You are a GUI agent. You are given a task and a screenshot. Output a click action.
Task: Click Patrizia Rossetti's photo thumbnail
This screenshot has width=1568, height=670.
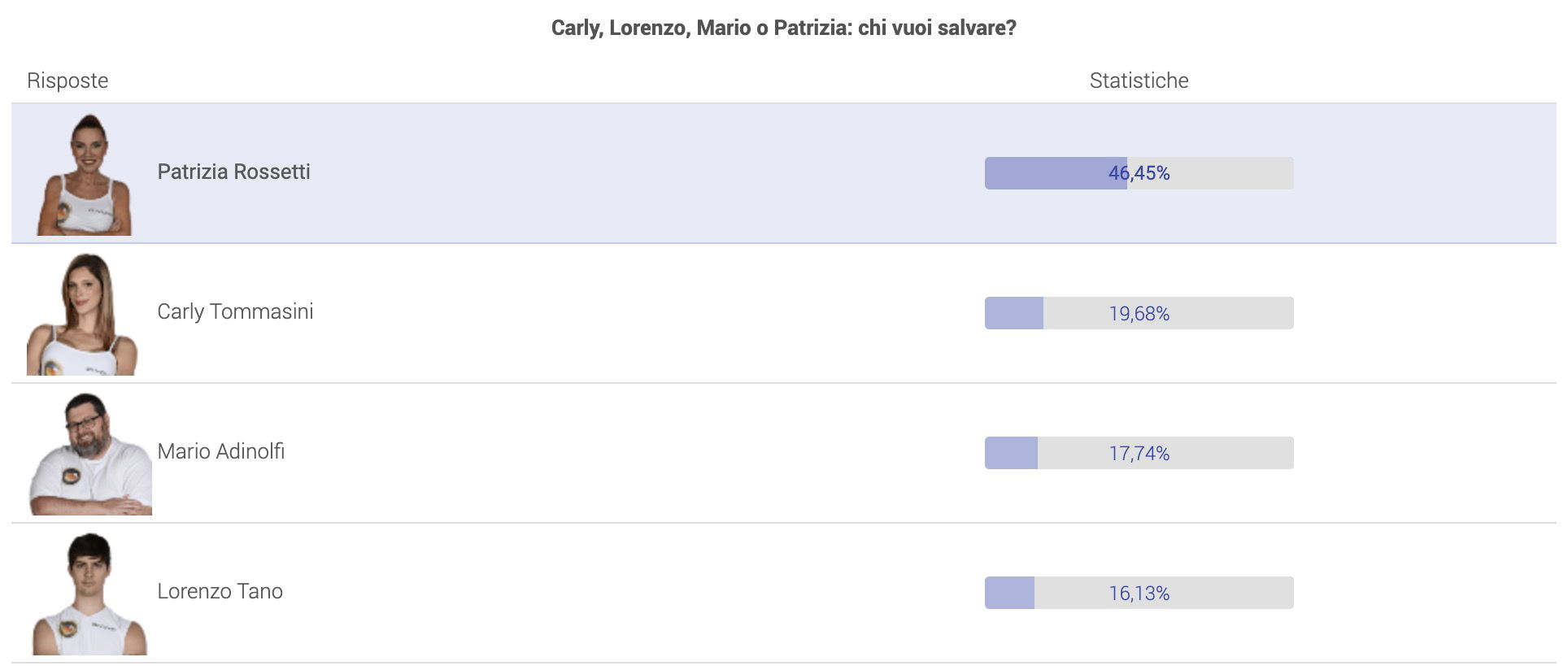click(x=85, y=174)
